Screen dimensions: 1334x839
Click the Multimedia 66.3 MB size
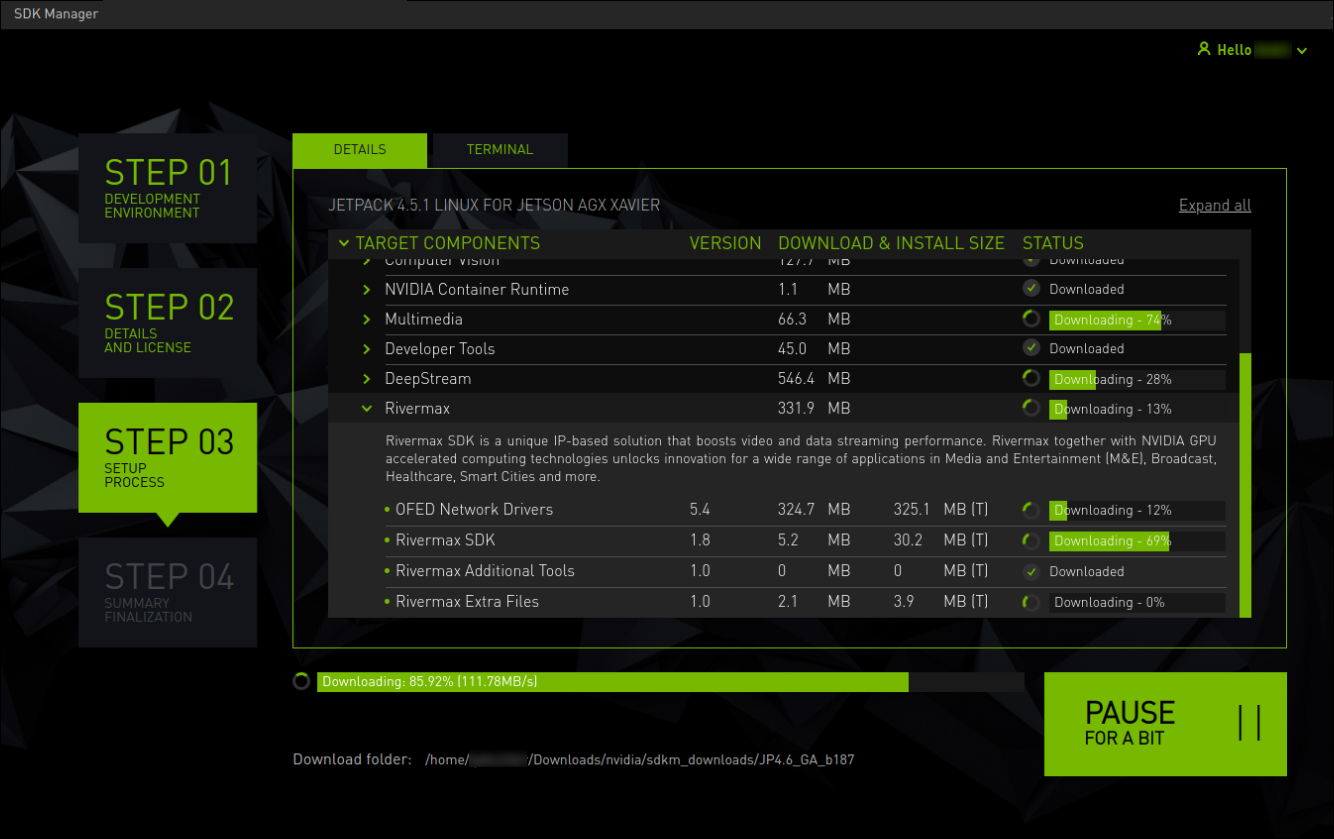pos(814,320)
